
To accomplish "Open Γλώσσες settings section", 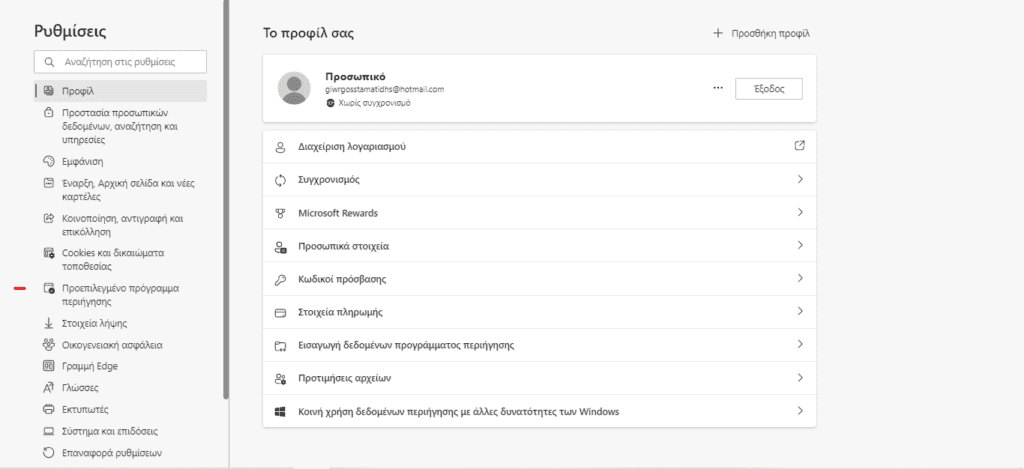I will (x=79, y=388).
